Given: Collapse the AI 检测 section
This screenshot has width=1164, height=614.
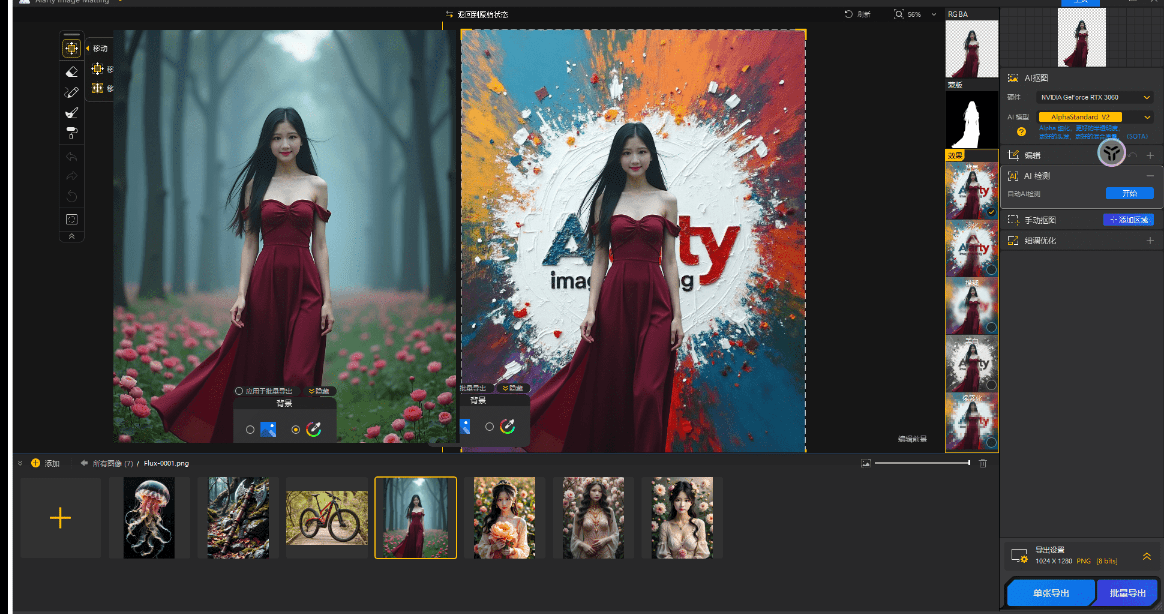Looking at the screenshot, I should [1149, 176].
